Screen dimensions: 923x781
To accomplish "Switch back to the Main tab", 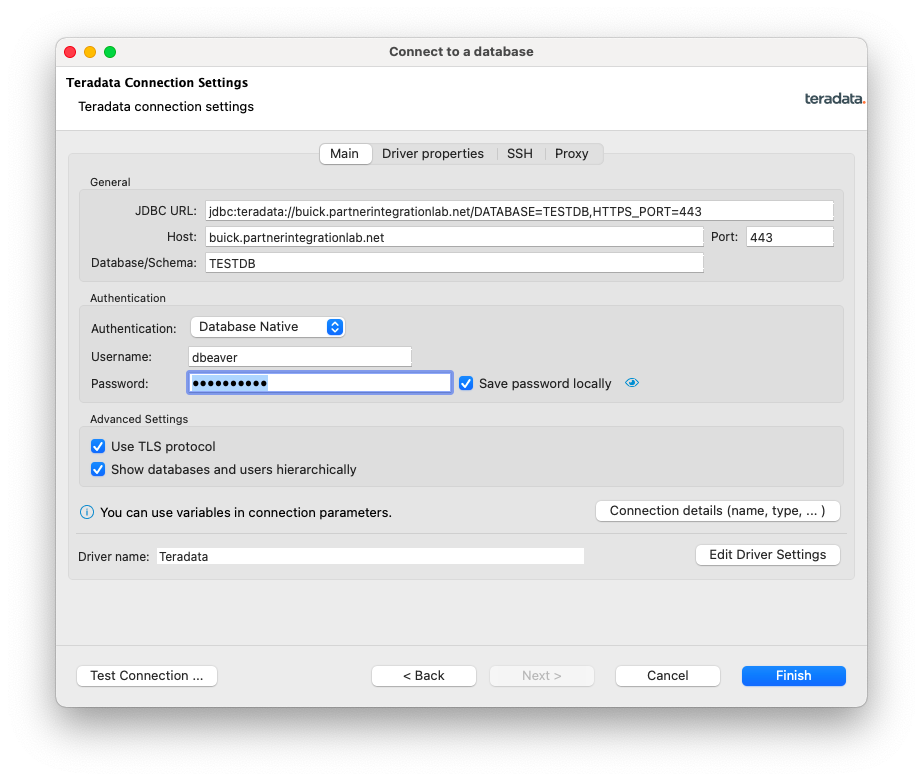I will tap(345, 153).
